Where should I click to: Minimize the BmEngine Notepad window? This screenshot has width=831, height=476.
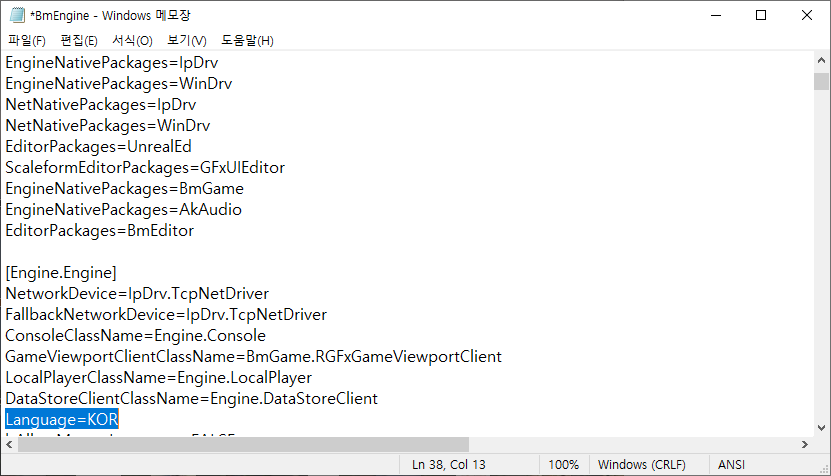point(716,15)
